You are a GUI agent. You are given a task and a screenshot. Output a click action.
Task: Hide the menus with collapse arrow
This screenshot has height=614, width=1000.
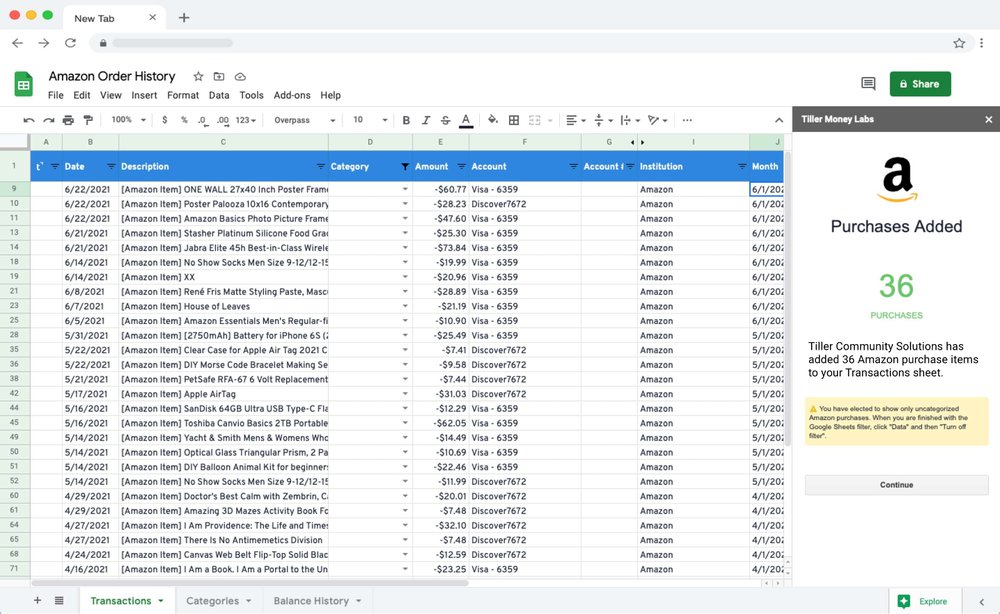click(x=779, y=120)
